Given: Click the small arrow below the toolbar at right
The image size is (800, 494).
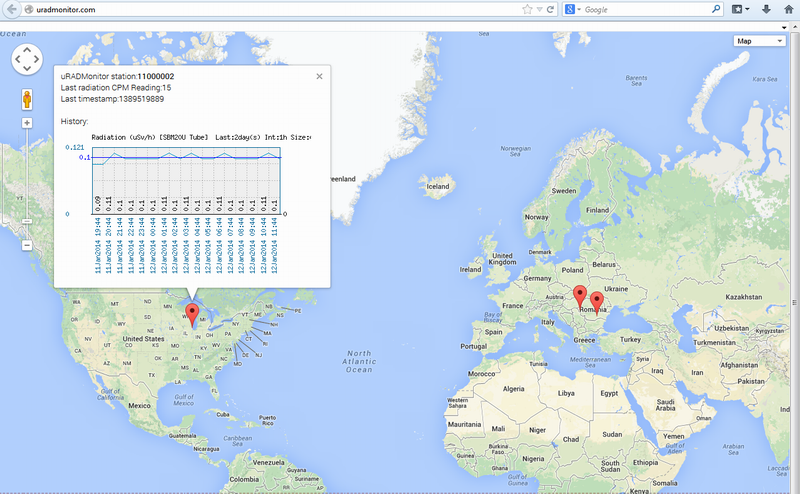Looking at the screenshot, I should [784, 27].
